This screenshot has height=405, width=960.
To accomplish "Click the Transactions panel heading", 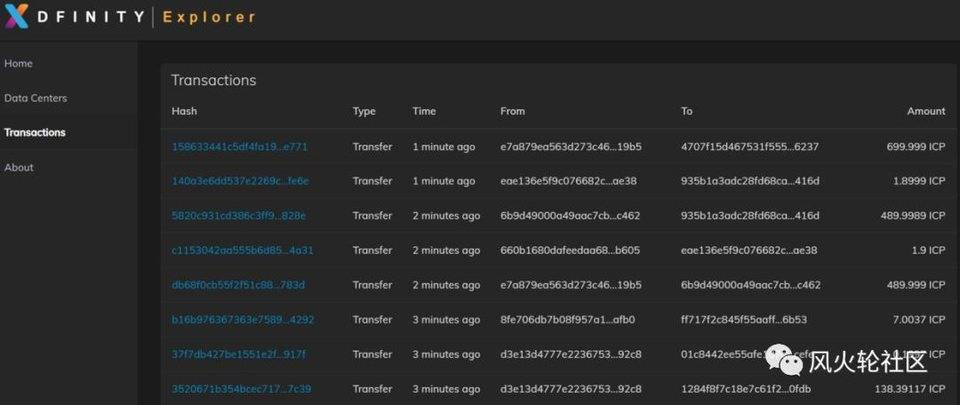I will (x=214, y=80).
